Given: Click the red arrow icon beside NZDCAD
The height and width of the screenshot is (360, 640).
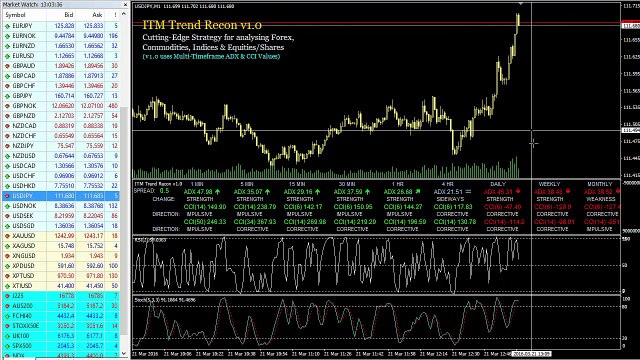Looking at the screenshot, I should pos(7,126).
